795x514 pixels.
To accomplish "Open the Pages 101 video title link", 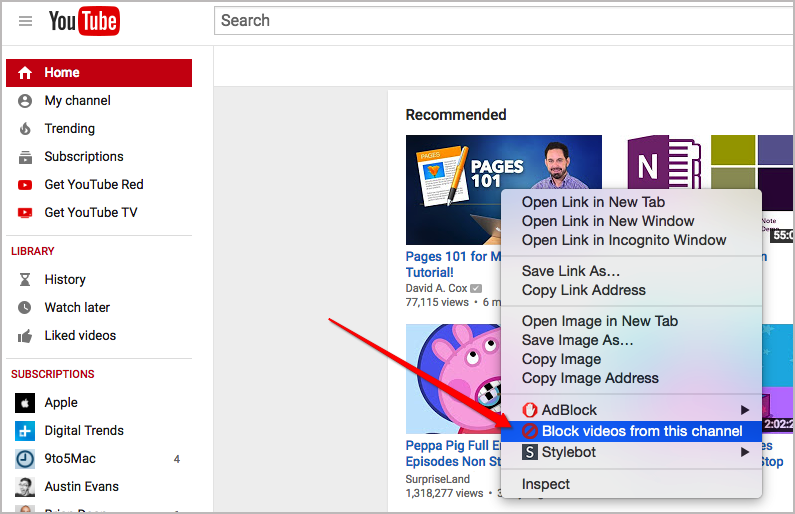I will [453, 264].
